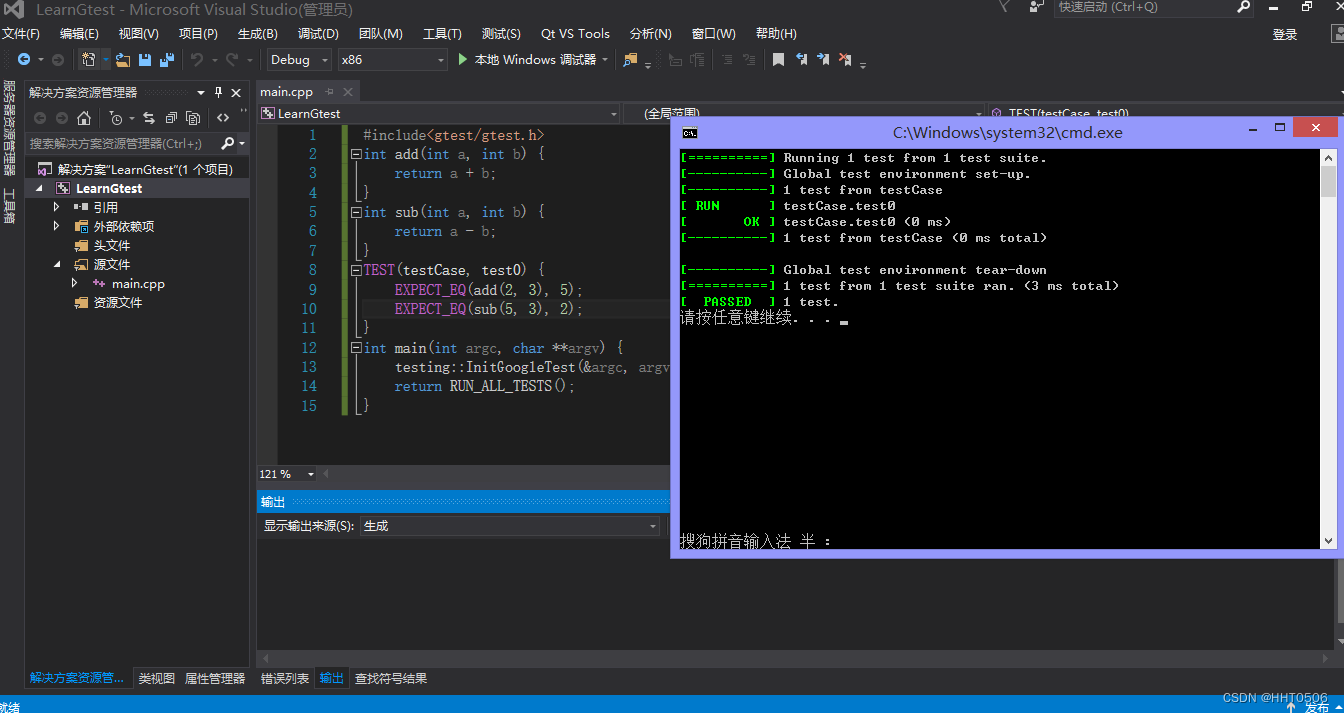Click the new project icon
Viewport: 1344px width, 713px height.
89,60
